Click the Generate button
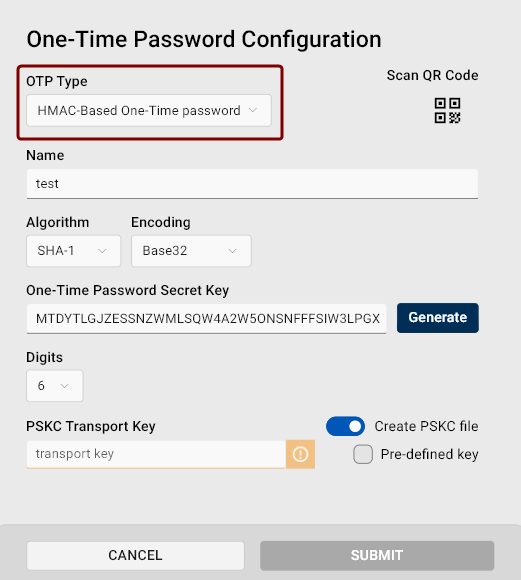 click(x=438, y=318)
